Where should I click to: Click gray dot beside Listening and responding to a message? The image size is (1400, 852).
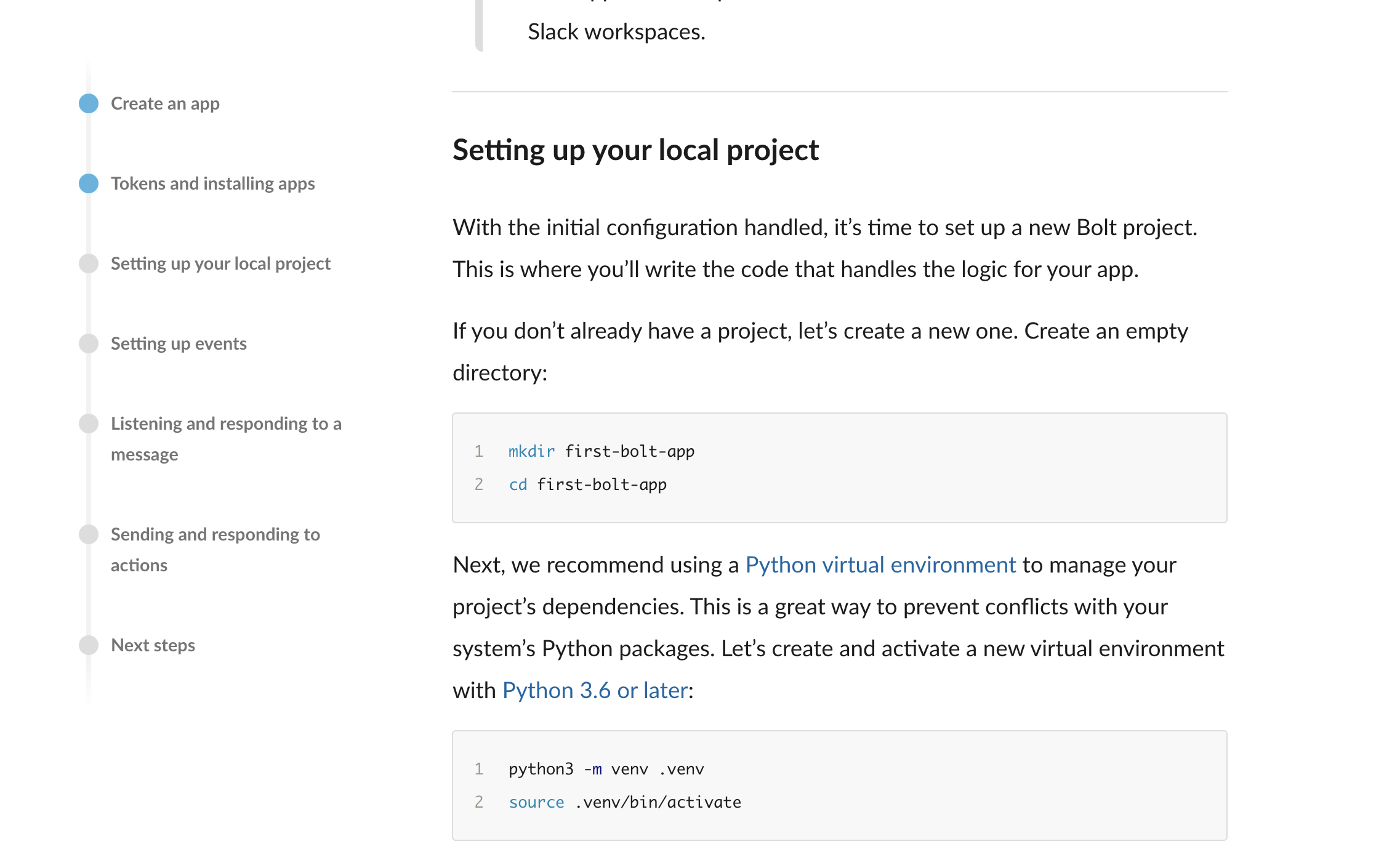(x=89, y=424)
